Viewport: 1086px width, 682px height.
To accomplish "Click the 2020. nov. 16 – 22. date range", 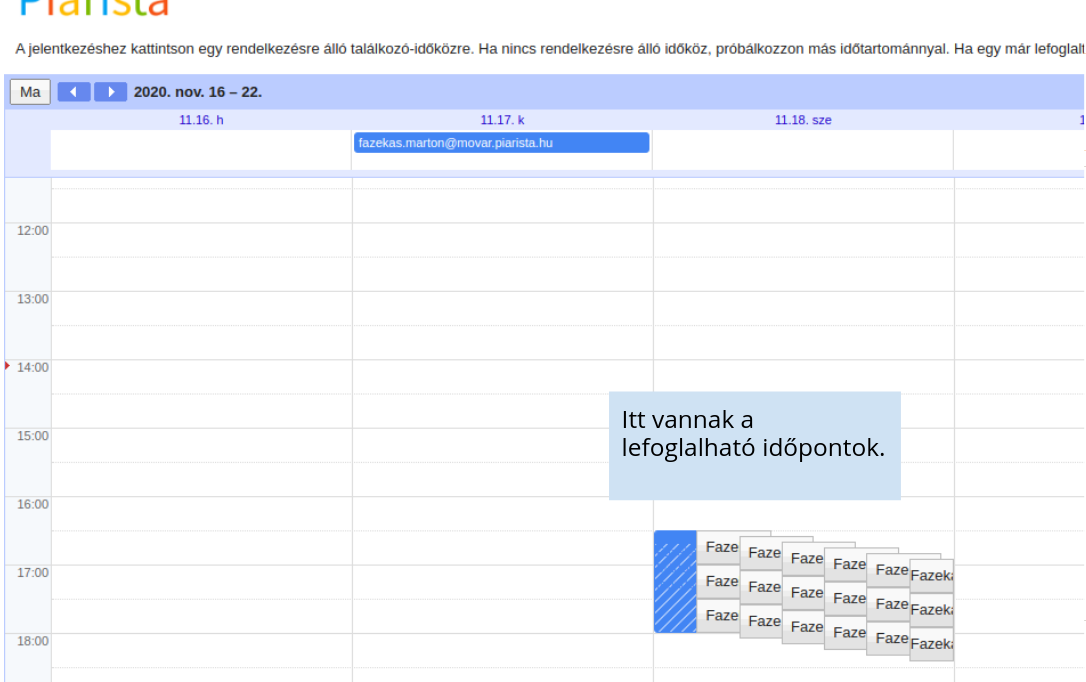I will click(x=198, y=92).
